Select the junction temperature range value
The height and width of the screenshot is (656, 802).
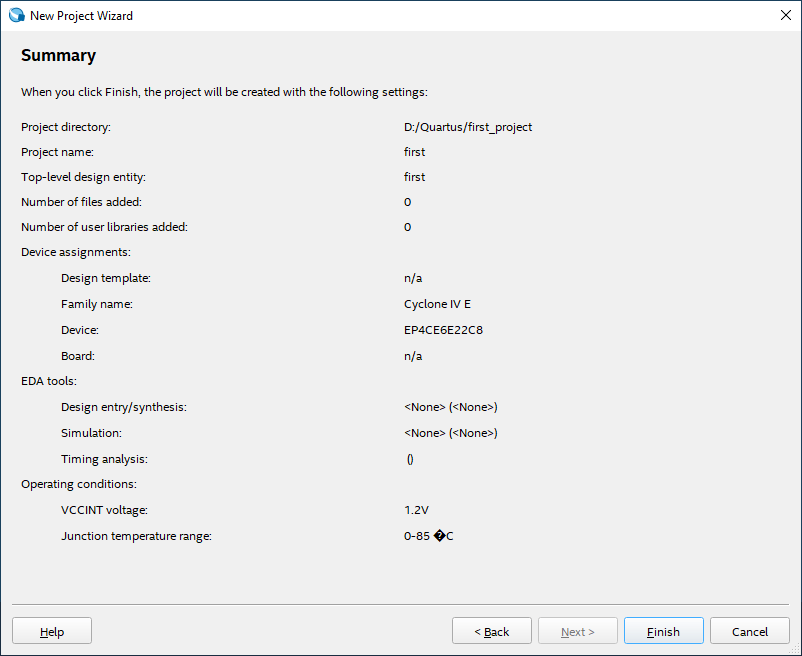point(428,536)
